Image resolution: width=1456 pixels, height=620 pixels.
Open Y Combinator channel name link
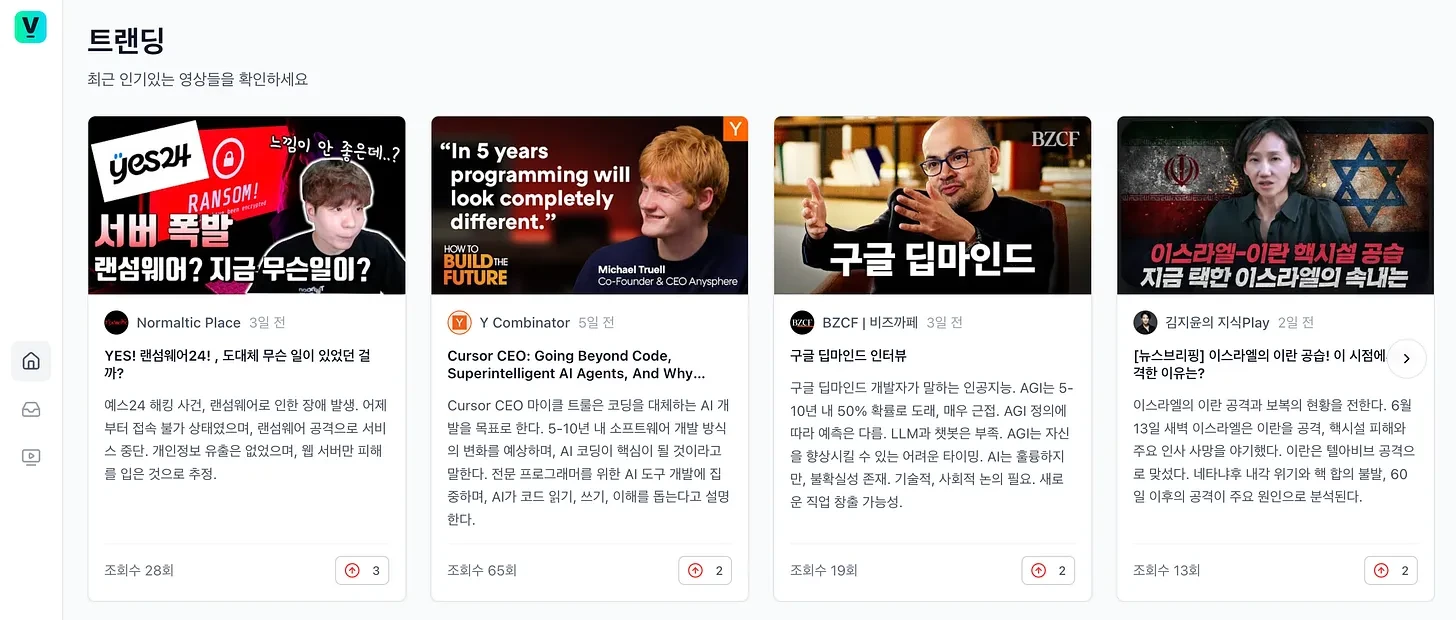point(525,322)
